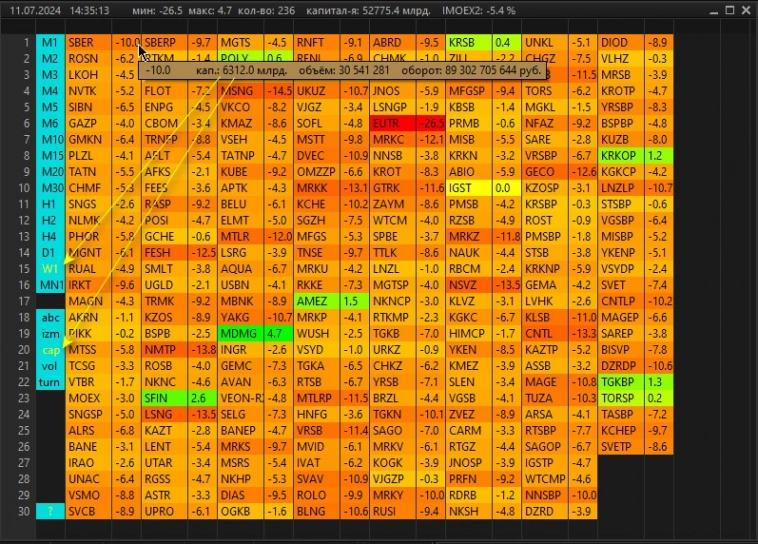The image size is (758, 544).
Task: Click the OGKB ticker cell
Action: tap(241, 511)
